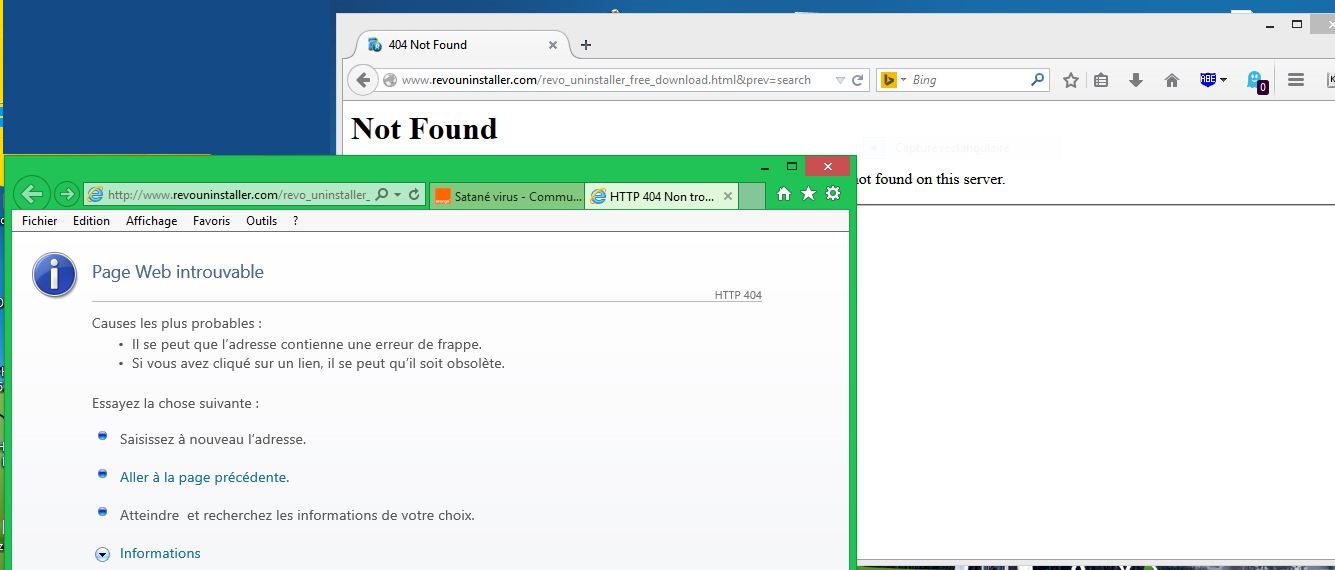The width and height of the screenshot is (1335, 570).
Task: Go forward in Internet Explorer window
Action: pos(66,194)
